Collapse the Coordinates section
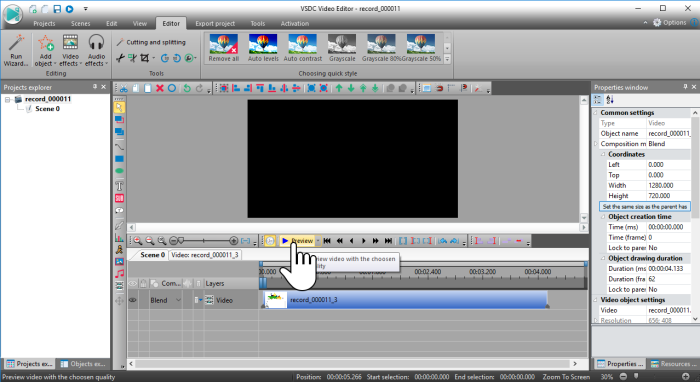 (603, 154)
